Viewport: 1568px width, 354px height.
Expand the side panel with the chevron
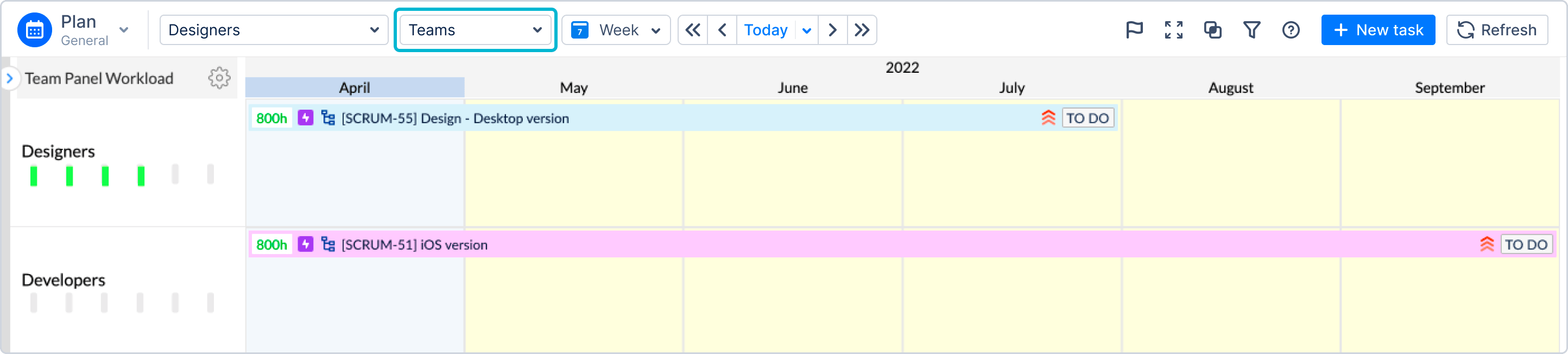click(x=9, y=78)
